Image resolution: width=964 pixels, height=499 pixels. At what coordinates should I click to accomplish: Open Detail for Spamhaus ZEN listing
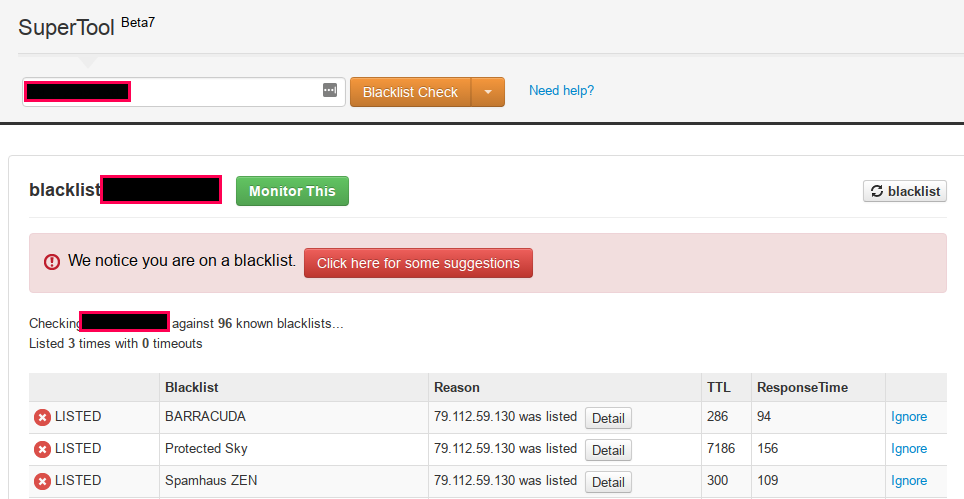(x=608, y=482)
